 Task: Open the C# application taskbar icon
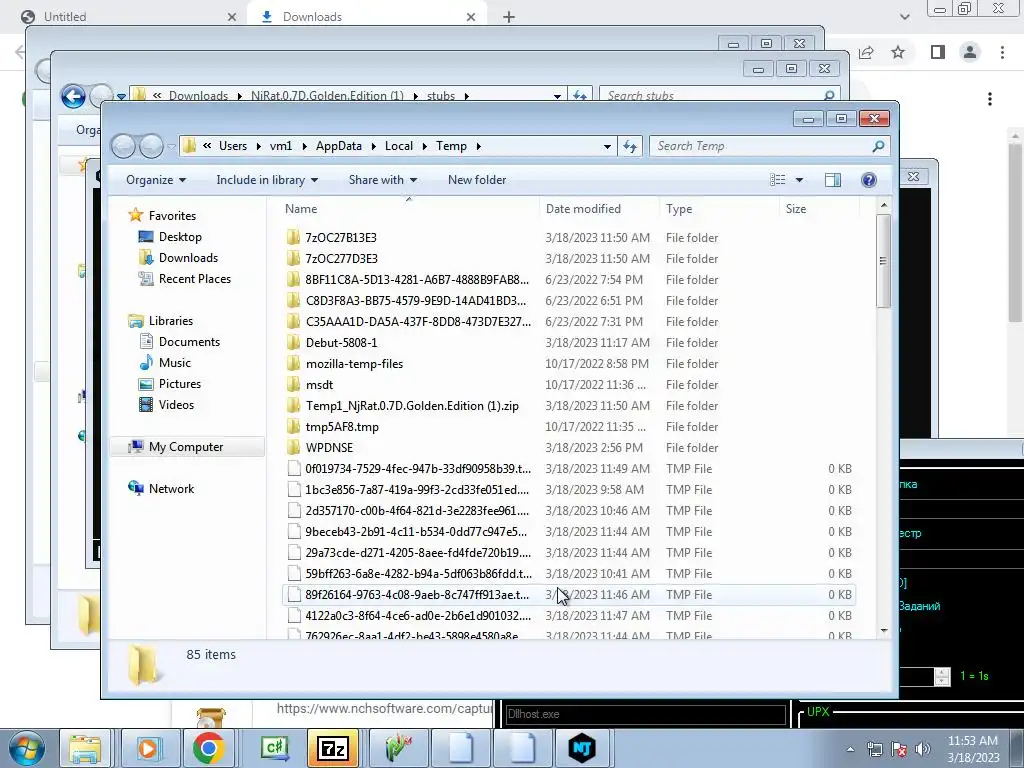(274, 748)
